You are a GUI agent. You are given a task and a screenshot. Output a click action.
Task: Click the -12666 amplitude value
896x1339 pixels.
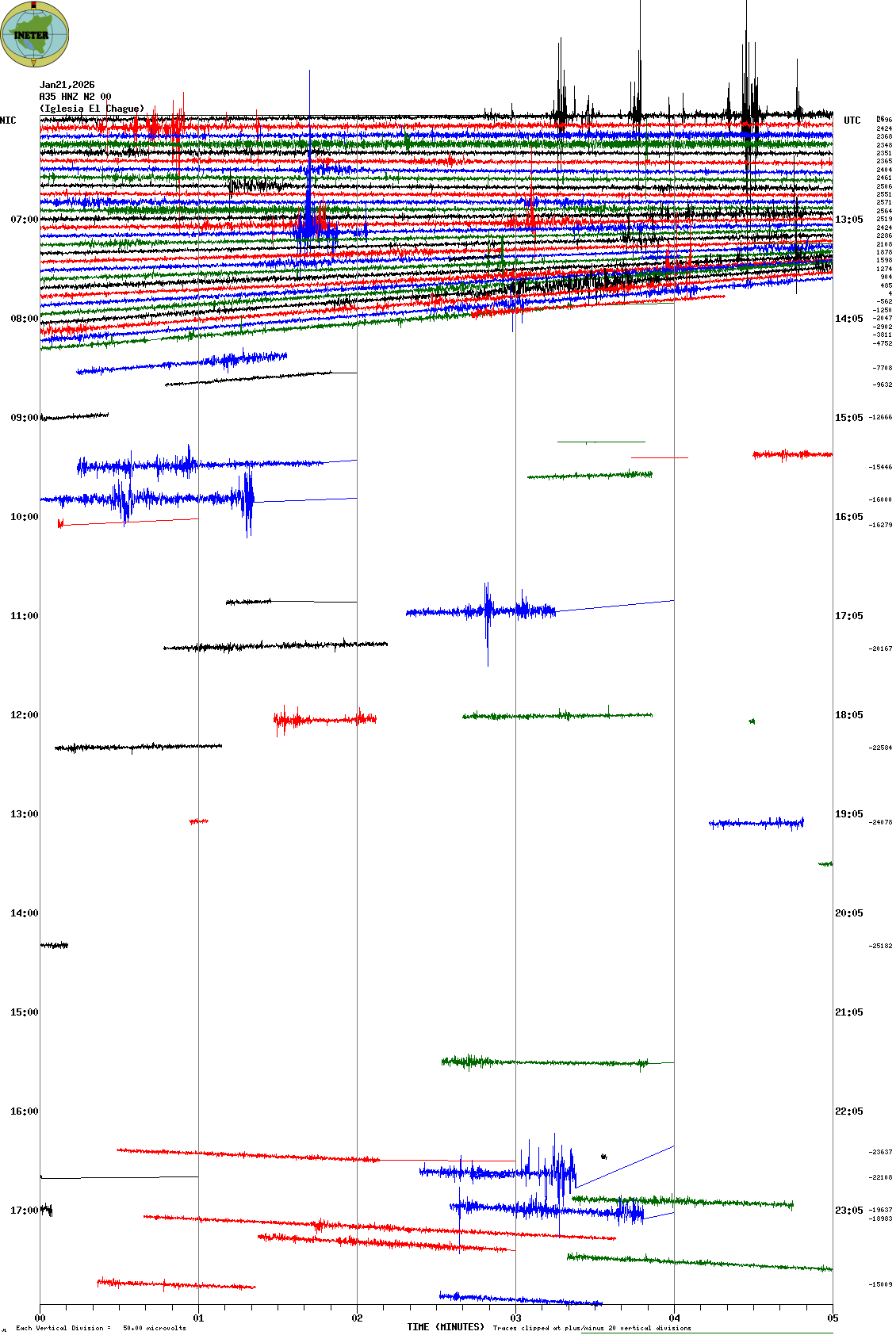click(x=880, y=418)
